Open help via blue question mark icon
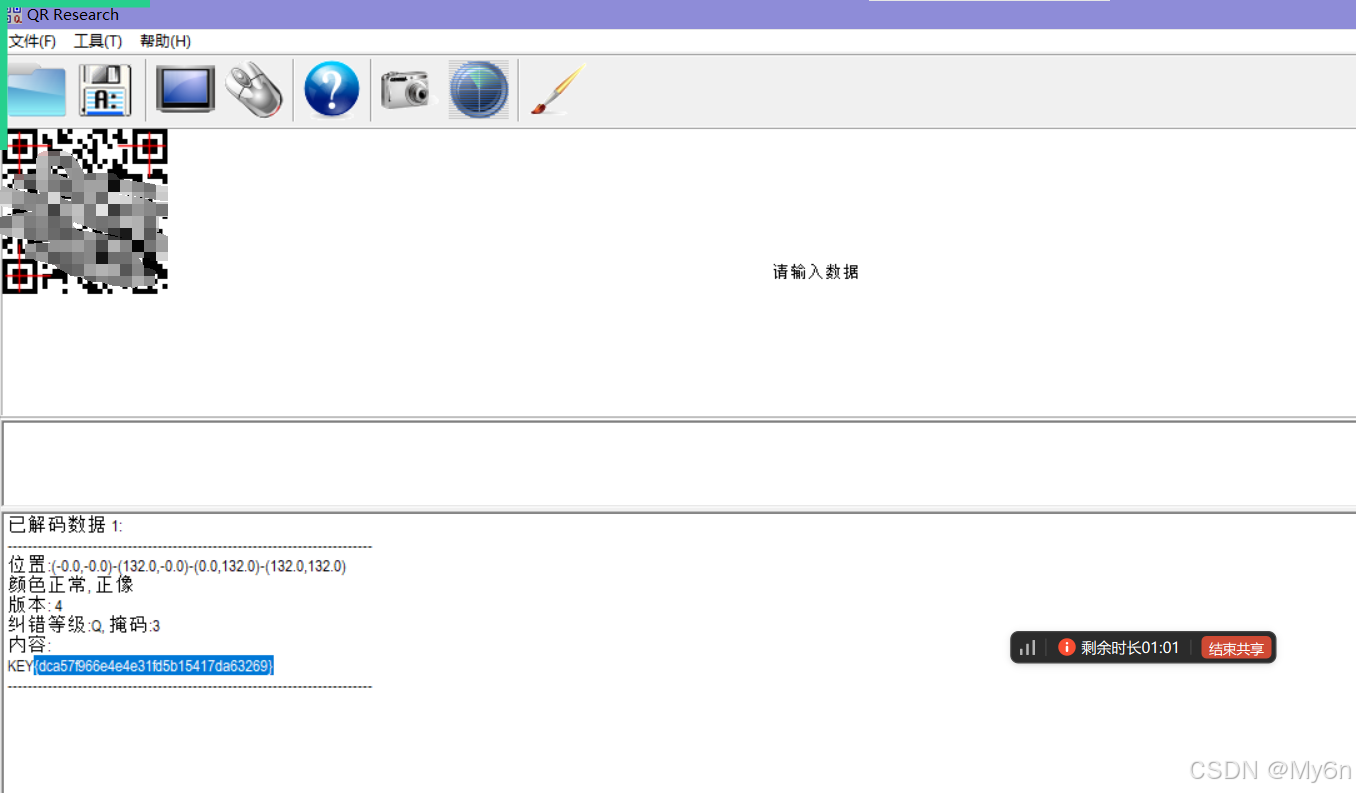This screenshot has height=793, width=1356. pos(332,90)
